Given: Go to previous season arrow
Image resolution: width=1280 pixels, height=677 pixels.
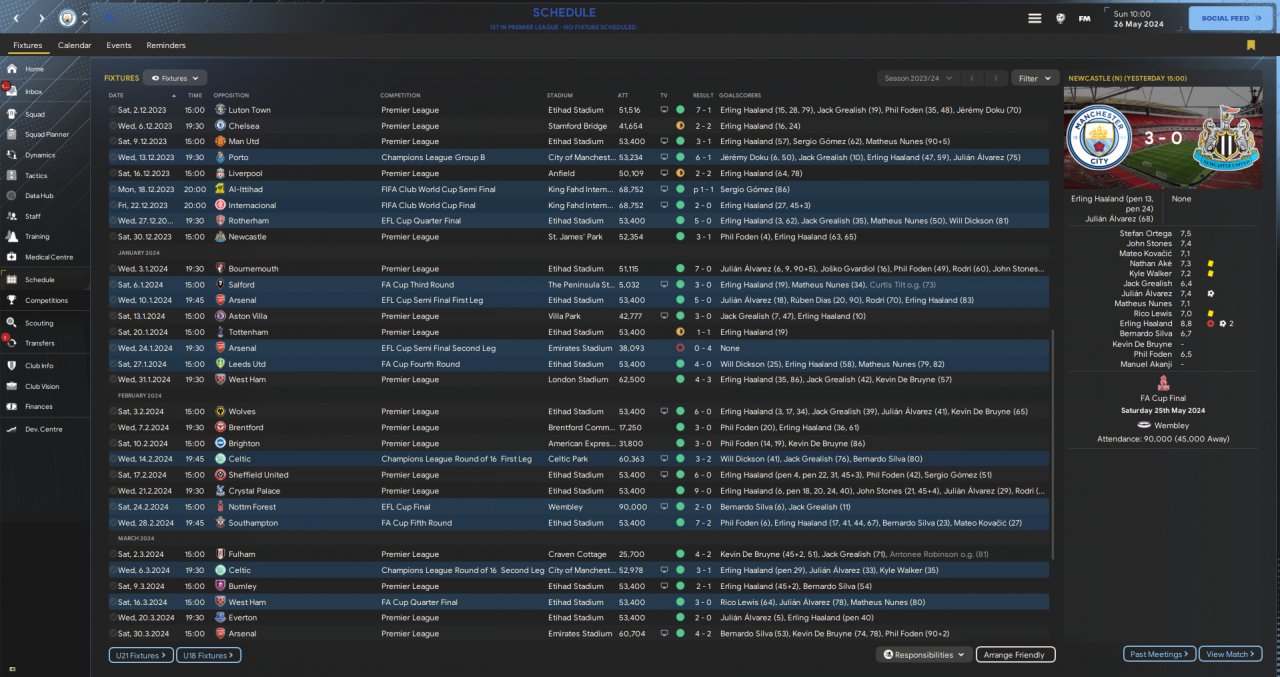Looking at the screenshot, I should [974, 78].
